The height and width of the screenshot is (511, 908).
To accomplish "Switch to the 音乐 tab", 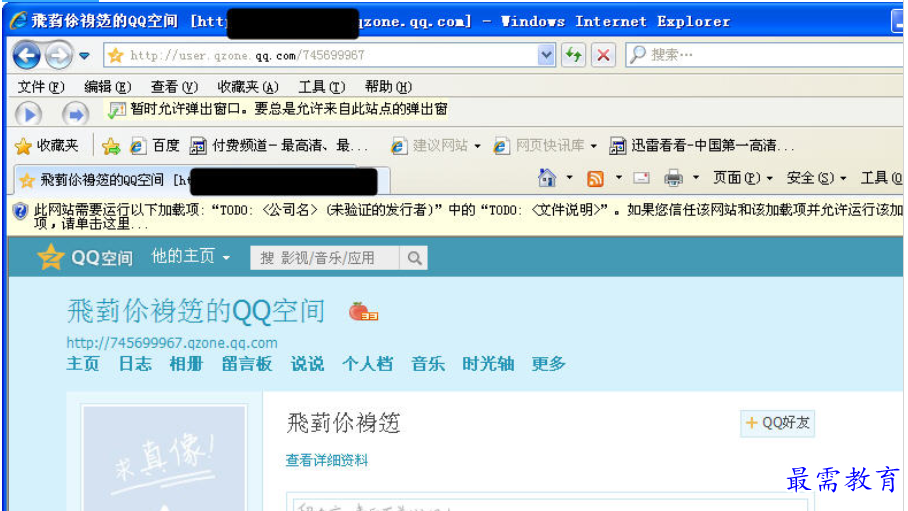I will coord(428,364).
